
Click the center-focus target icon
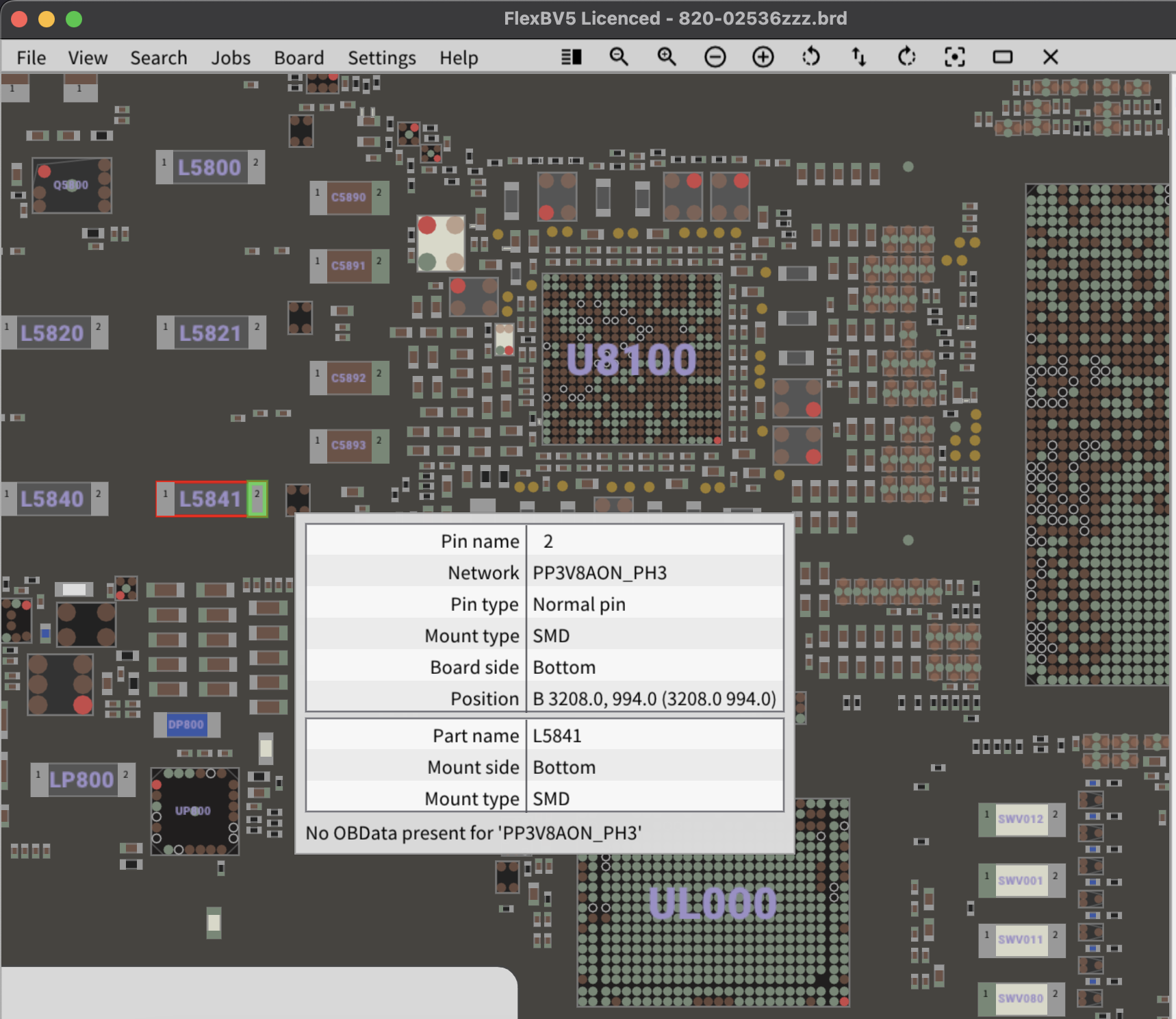coord(954,57)
